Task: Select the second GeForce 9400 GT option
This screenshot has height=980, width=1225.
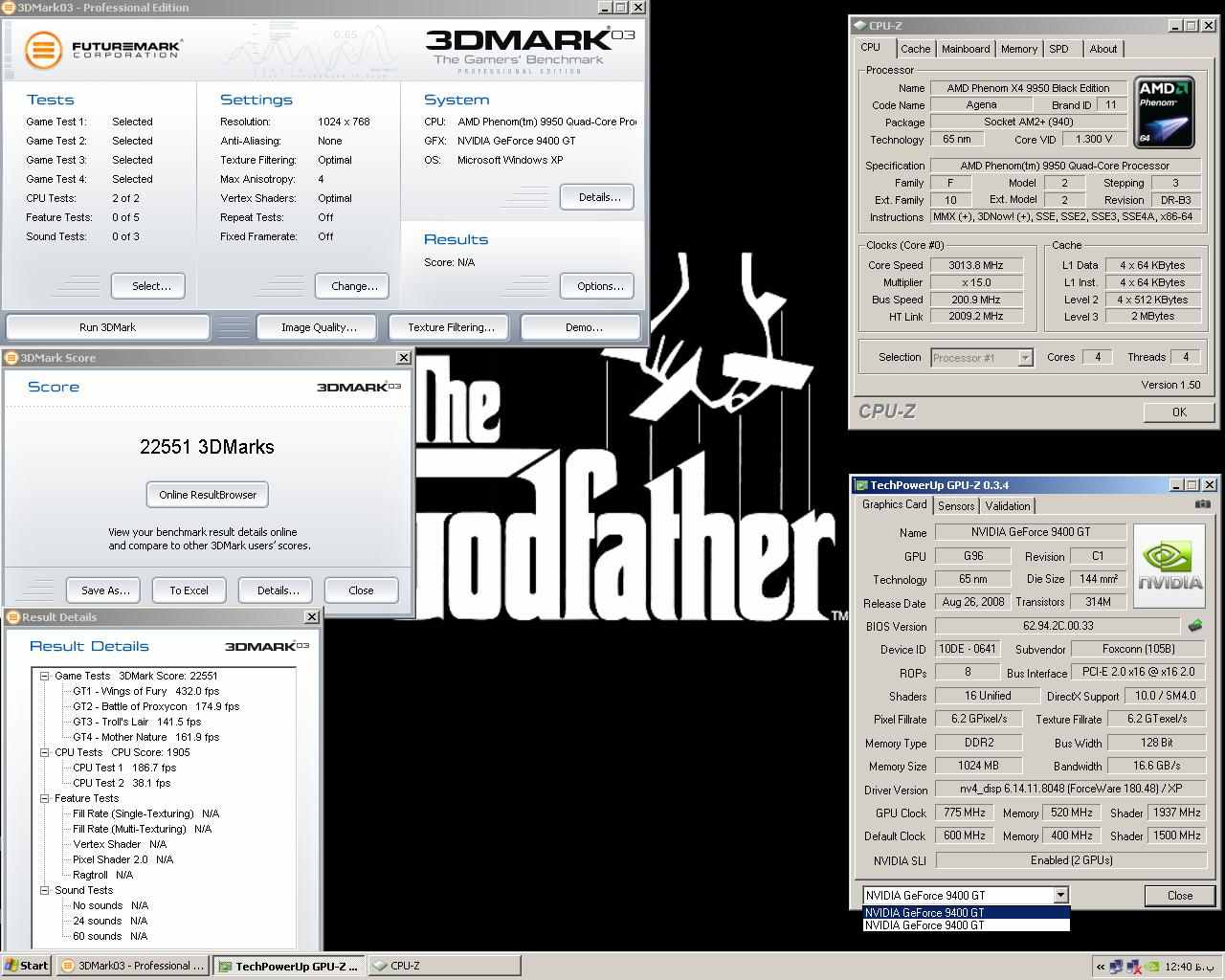Action: tap(966, 925)
